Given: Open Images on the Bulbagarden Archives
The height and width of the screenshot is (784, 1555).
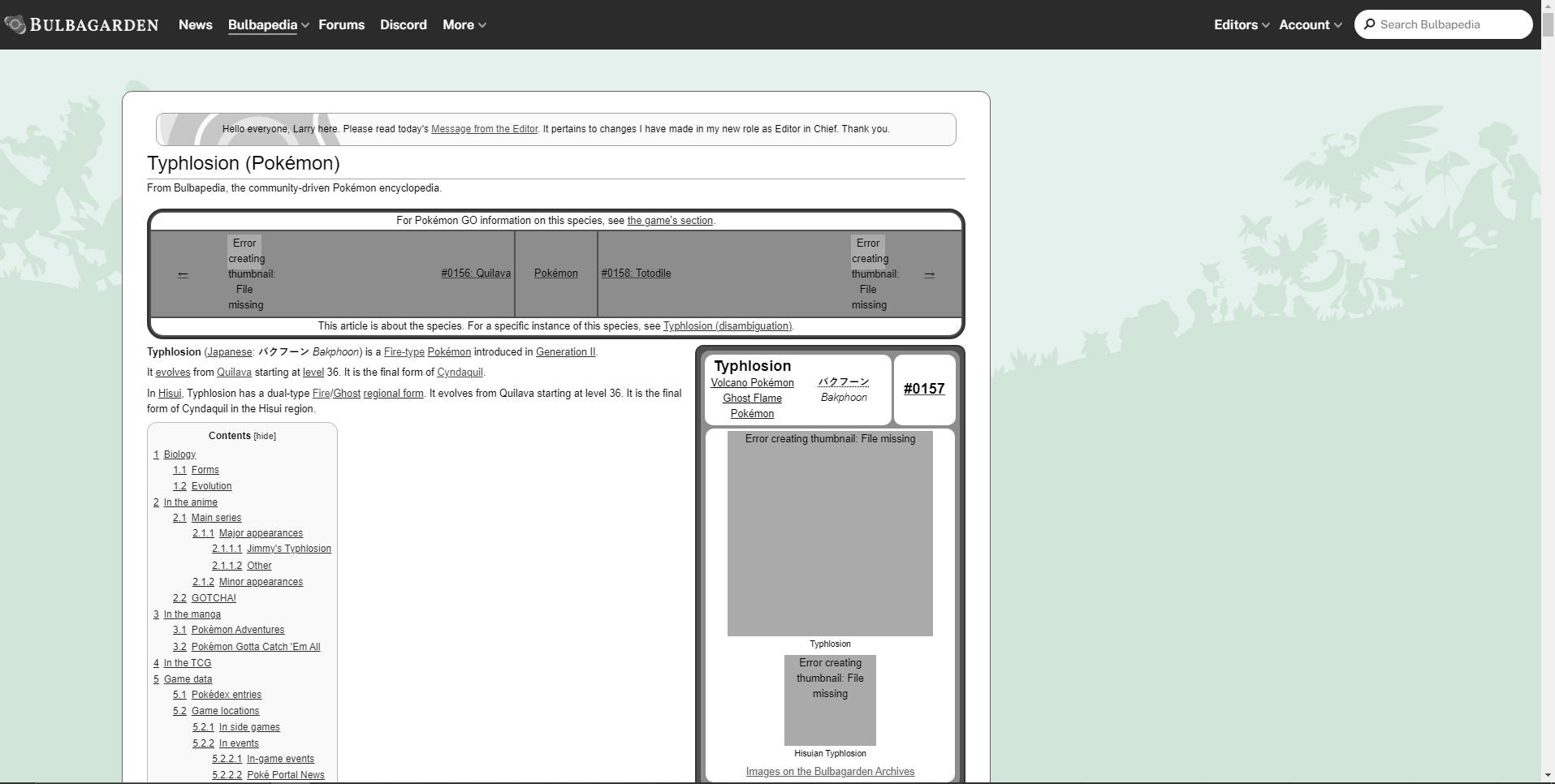Looking at the screenshot, I should pos(830,772).
